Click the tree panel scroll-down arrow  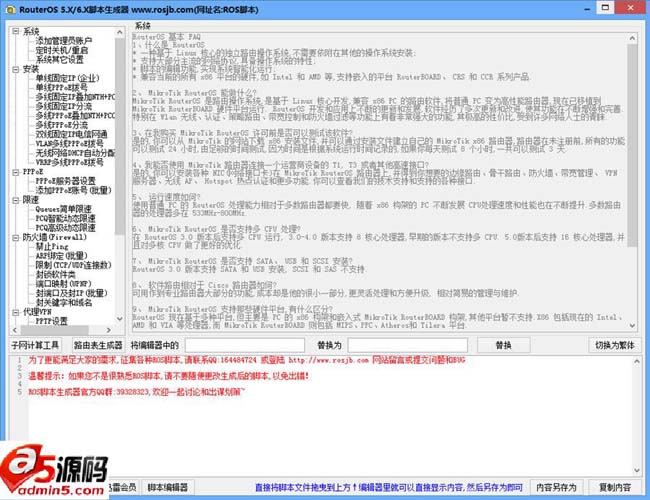(x=120, y=319)
